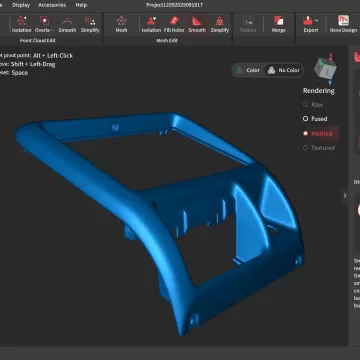The width and height of the screenshot is (360, 360).
Task: Expand the Export dropdown arrow
Action: tap(317, 21)
